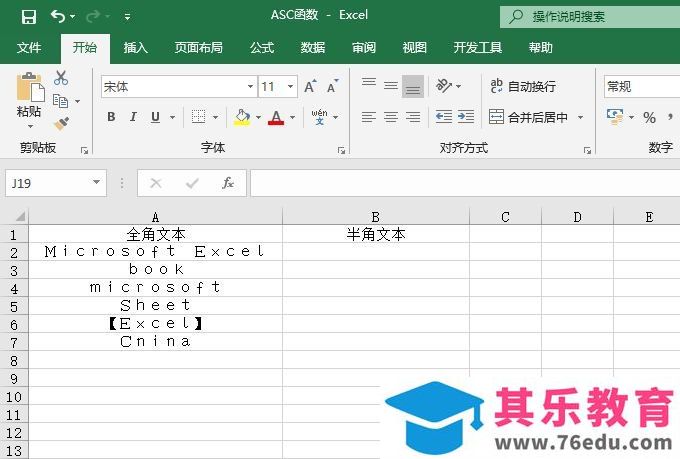
Task: Click the 操作说明搜索 search box
Action: click(x=590, y=17)
